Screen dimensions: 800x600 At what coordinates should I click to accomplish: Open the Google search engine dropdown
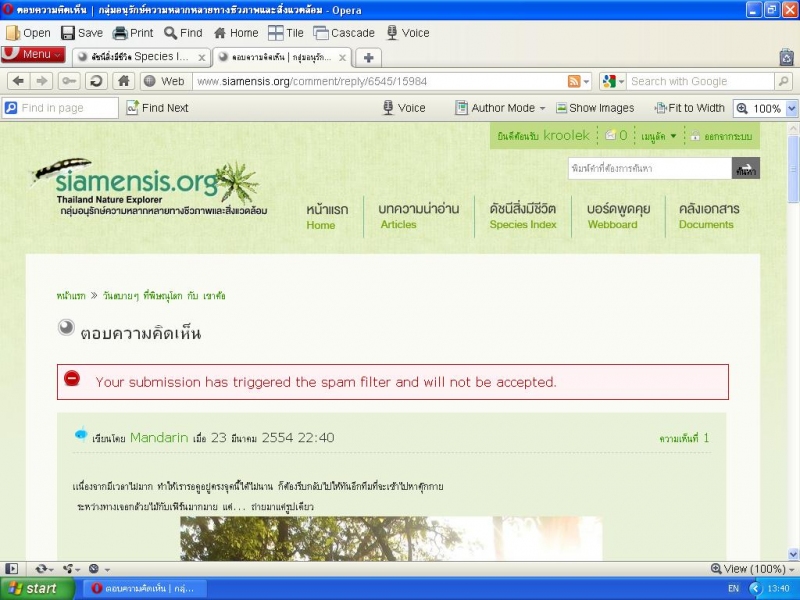613,81
